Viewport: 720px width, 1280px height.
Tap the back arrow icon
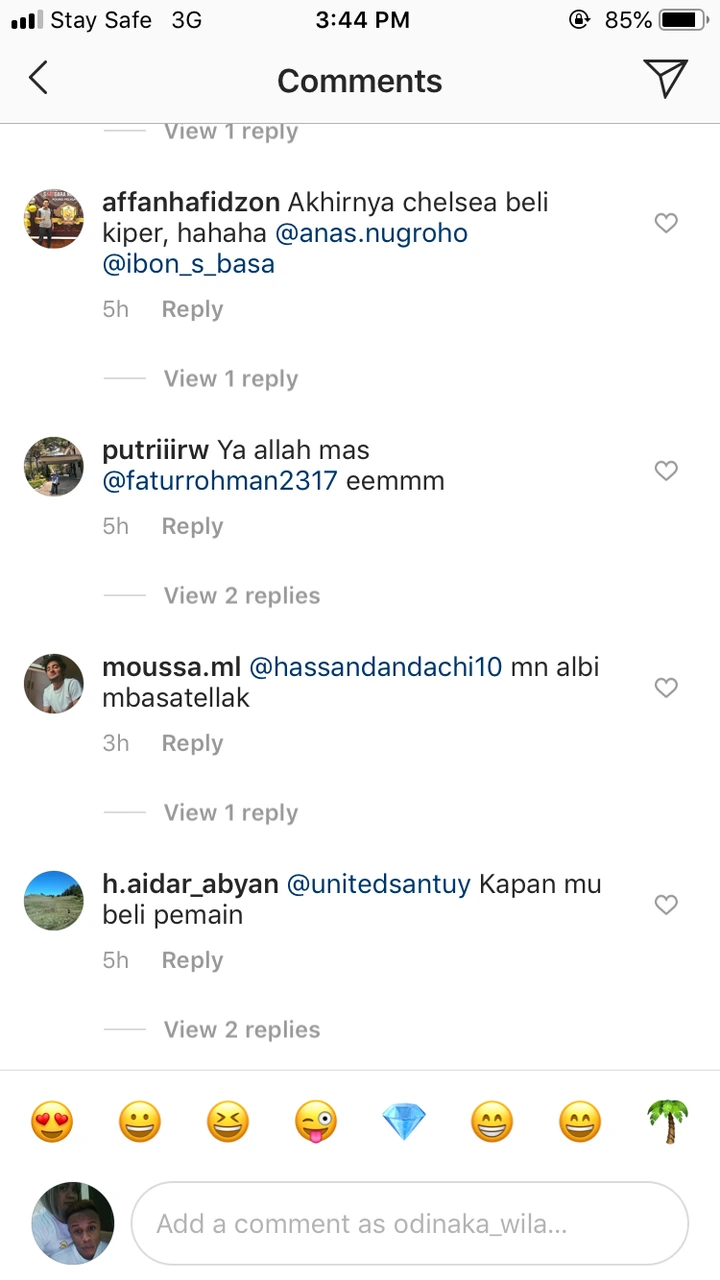pyautogui.click(x=38, y=78)
